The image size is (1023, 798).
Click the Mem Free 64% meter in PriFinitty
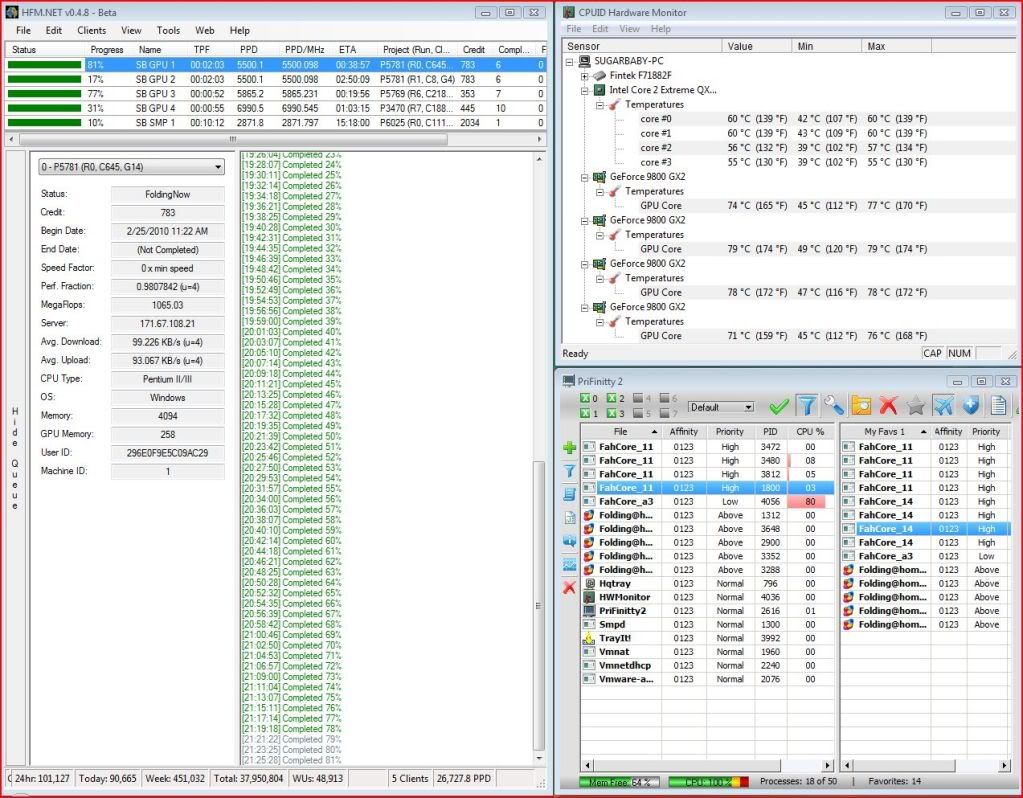pos(618,782)
